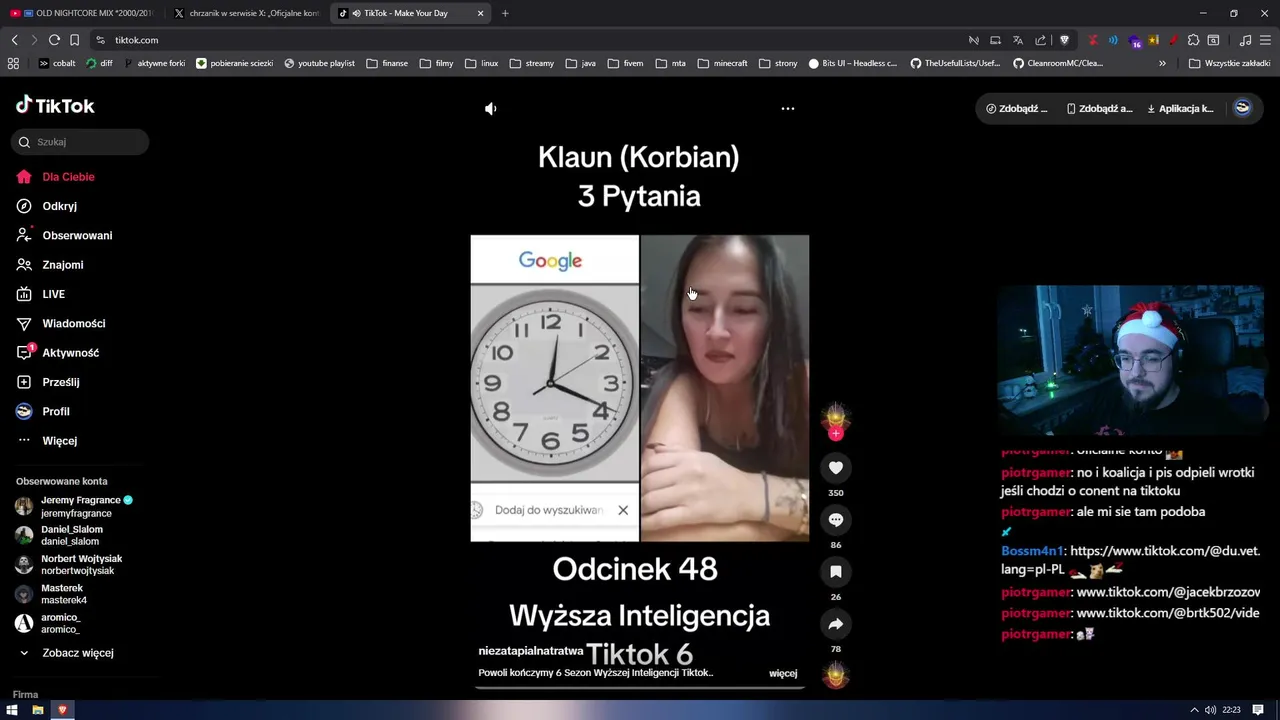Image resolution: width=1280 pixels, height=720 pixels.
Task: Open the spinning sound disc below share
Action: coord(836,676)
